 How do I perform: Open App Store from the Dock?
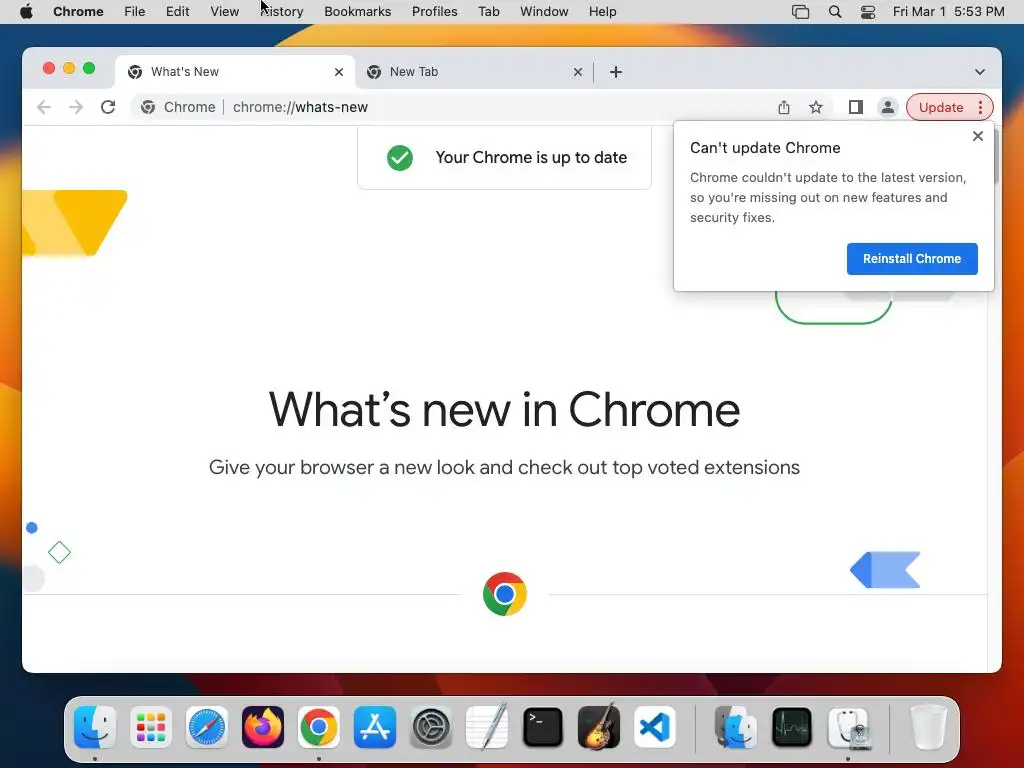pyautogui.click(x=375, y=727)
